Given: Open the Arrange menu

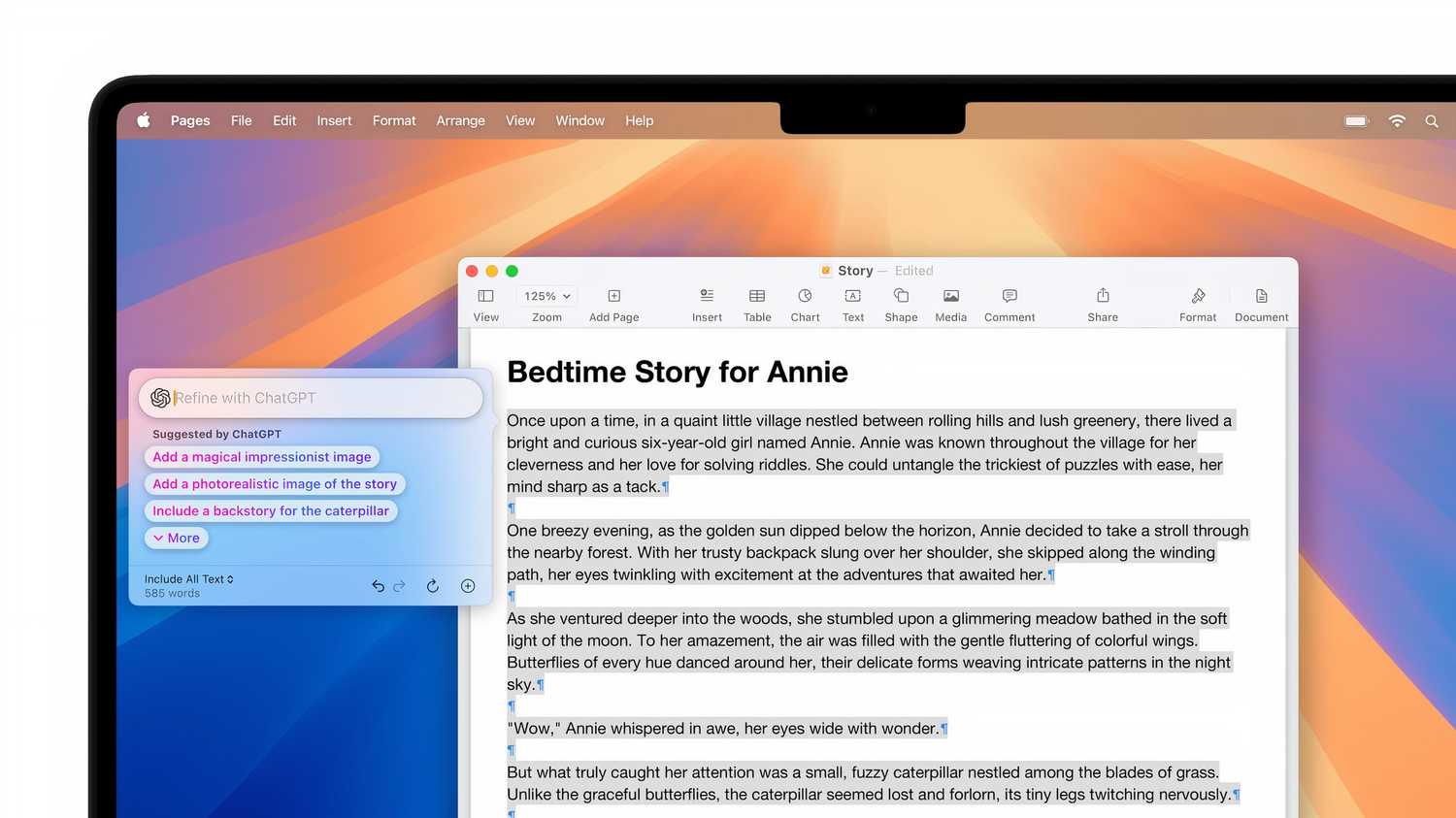Looking at the screenshot, I should pos(460,120).
